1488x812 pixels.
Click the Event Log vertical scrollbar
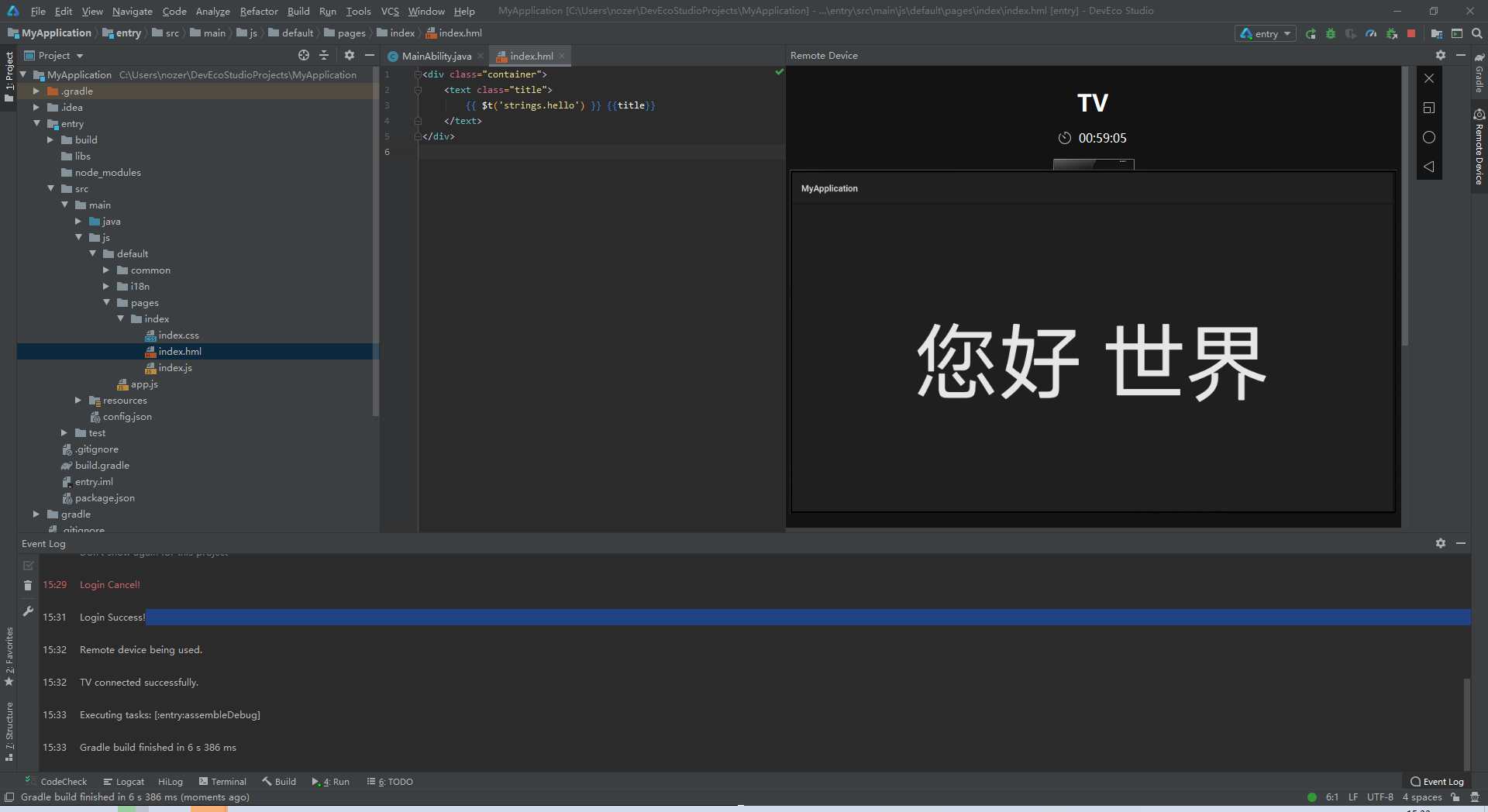[x=1466, y=724]
